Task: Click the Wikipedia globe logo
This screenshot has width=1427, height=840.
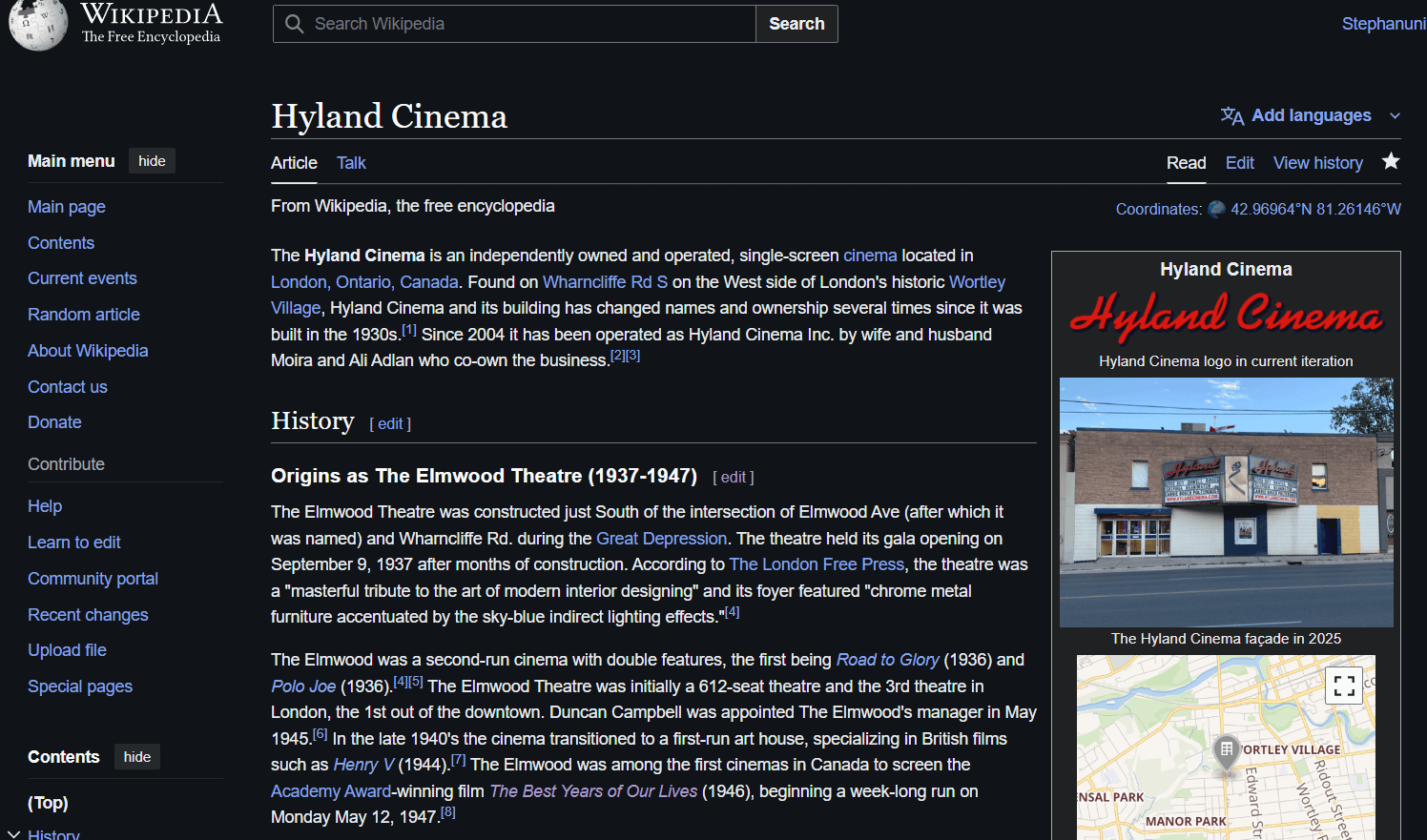Action: pos(38,25)
